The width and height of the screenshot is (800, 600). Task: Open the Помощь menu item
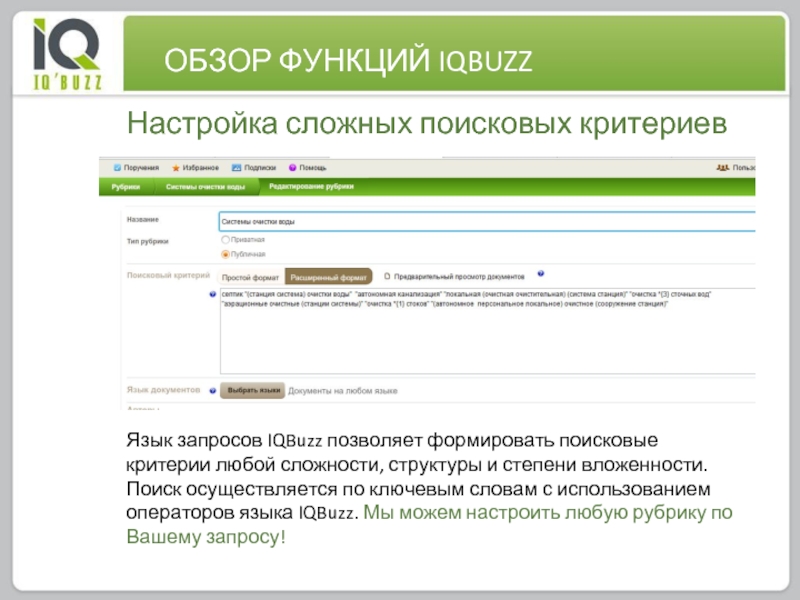tap(308, 167)
